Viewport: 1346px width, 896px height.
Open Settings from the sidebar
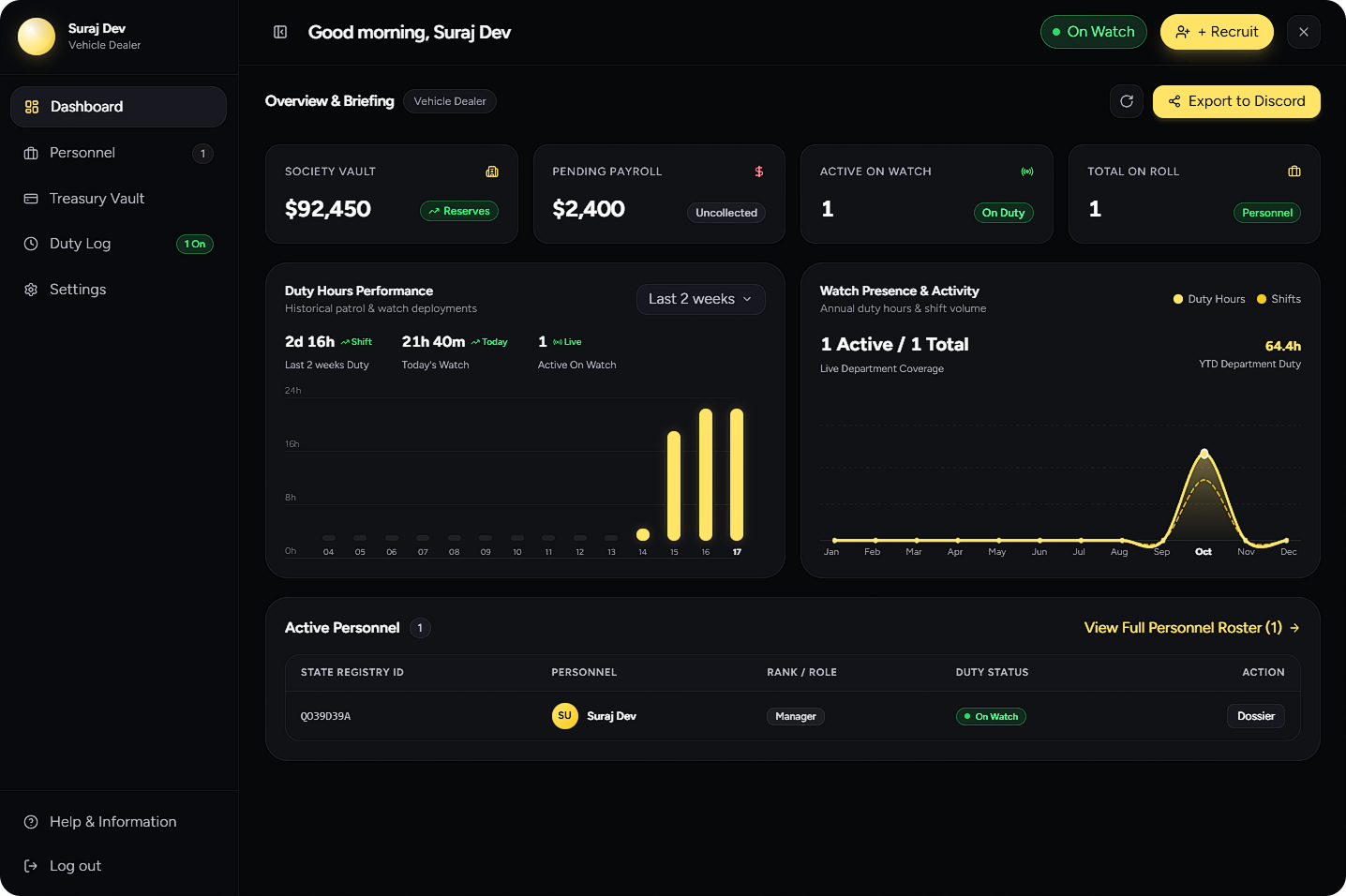point(118,290)
